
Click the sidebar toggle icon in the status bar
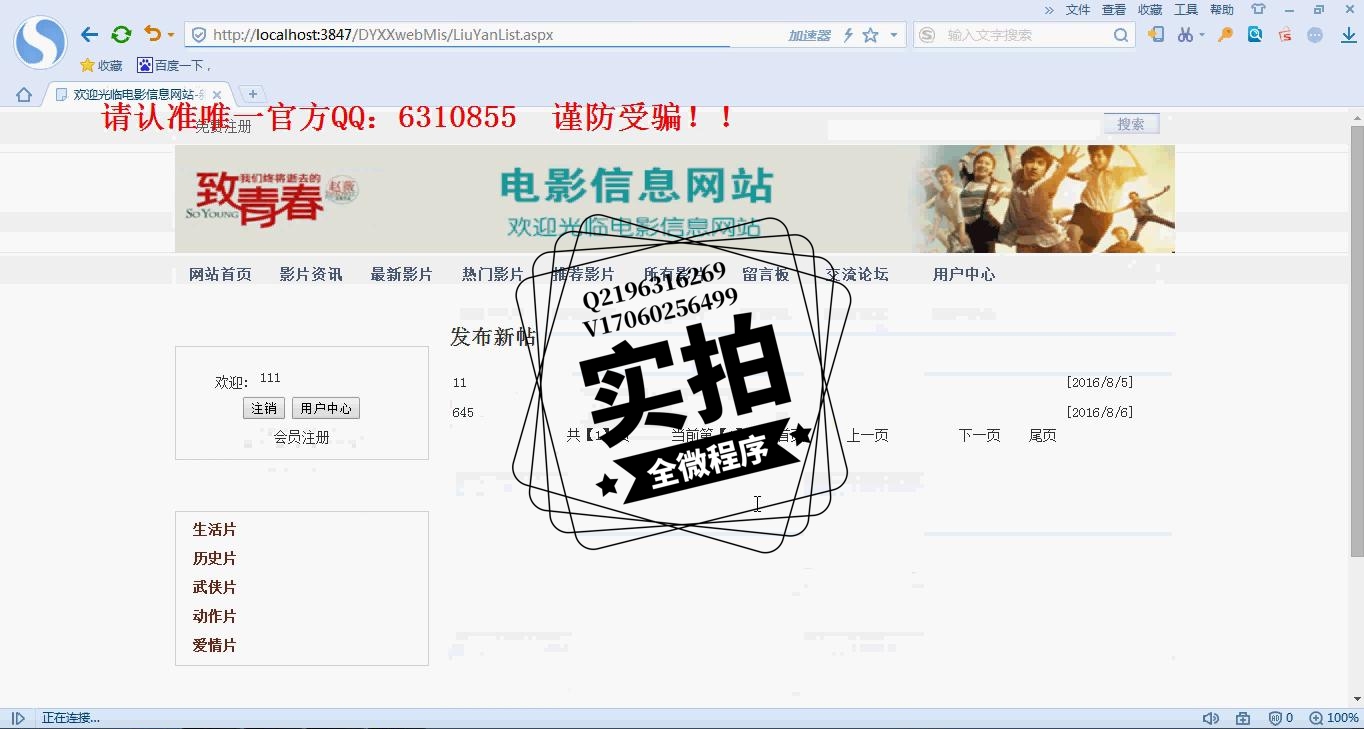point(18,718)
